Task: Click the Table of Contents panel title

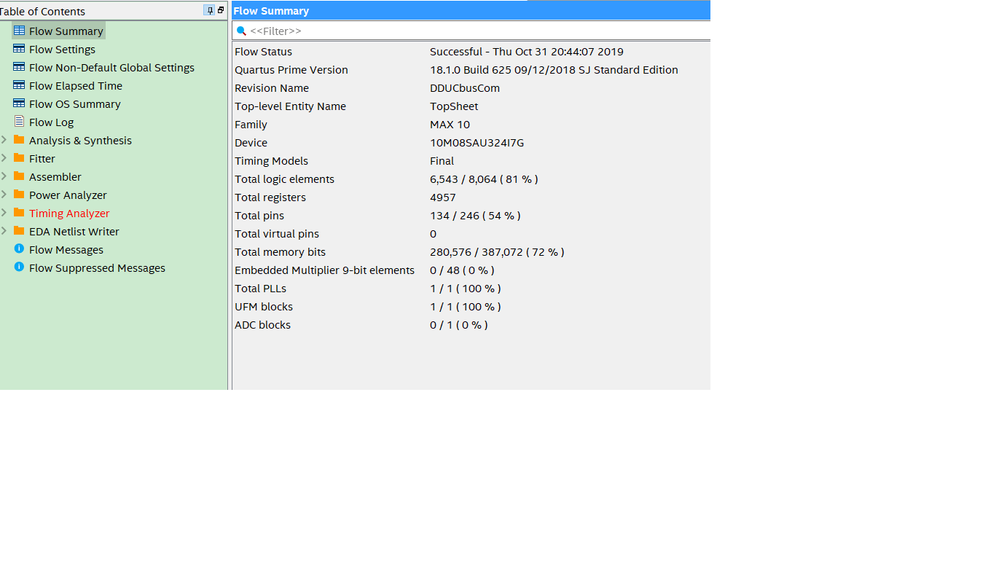Action: pos(42,11)
